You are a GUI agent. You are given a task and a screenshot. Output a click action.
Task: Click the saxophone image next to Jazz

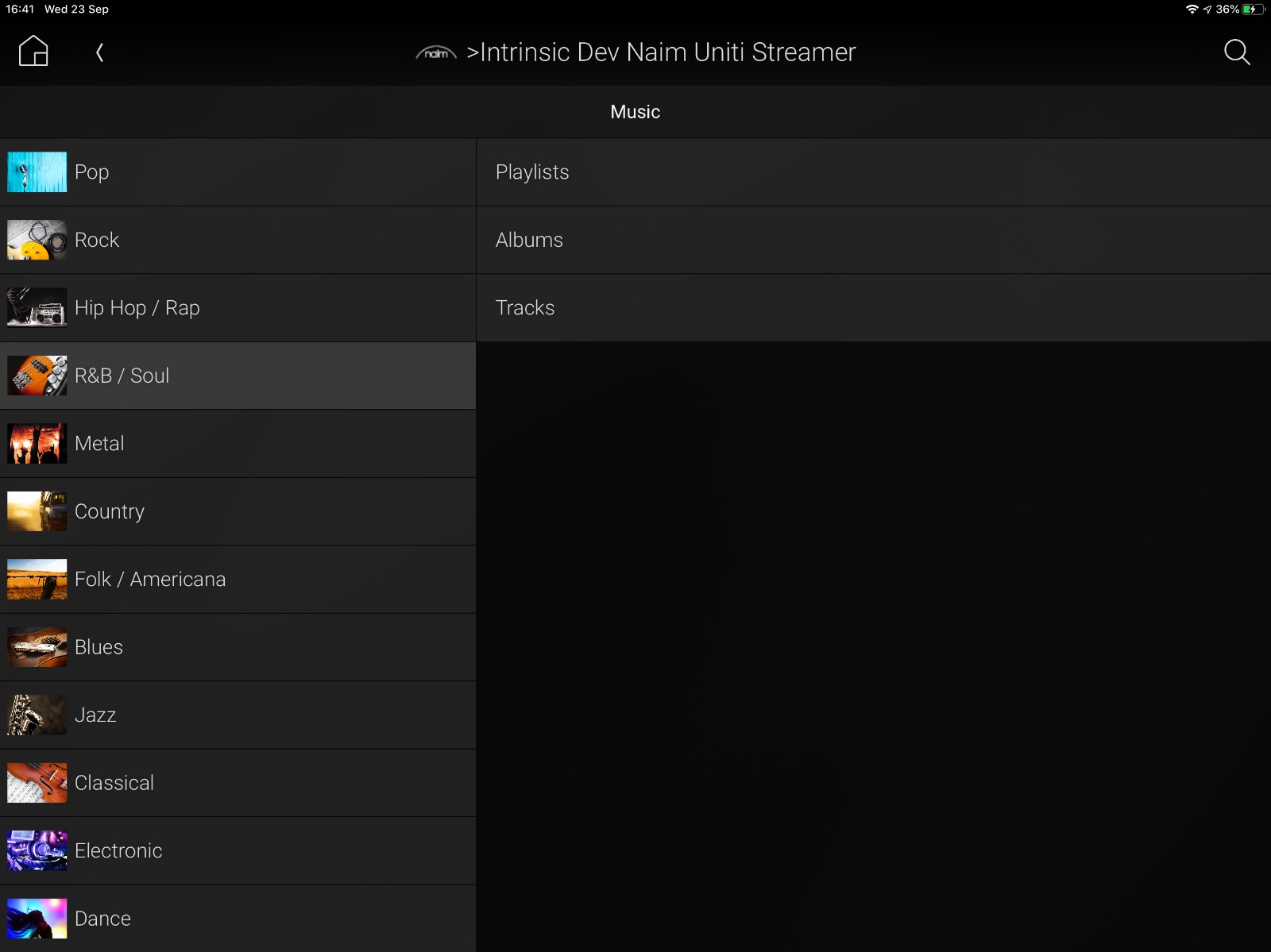coord(37,715)
